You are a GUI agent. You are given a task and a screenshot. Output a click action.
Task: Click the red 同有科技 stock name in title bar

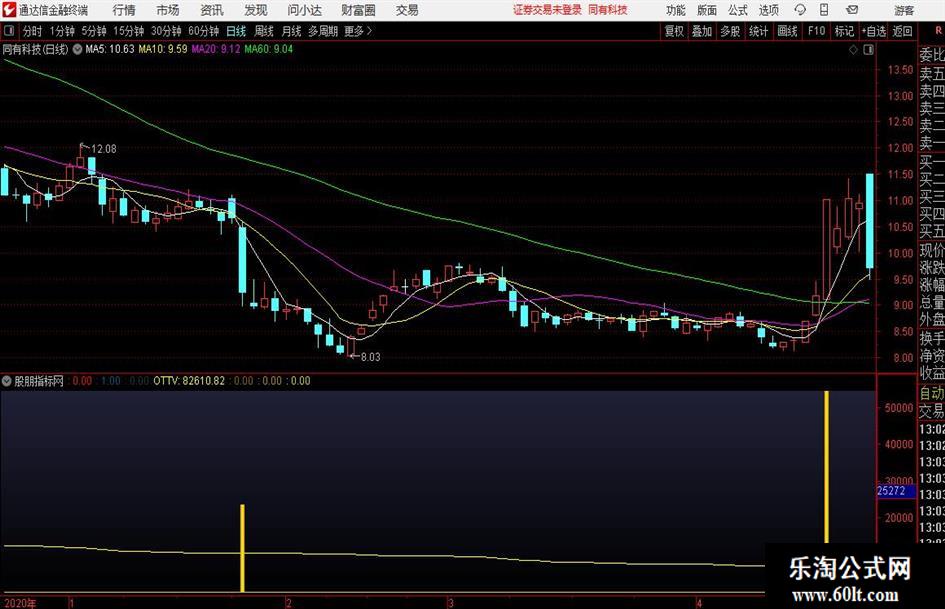[x=608, y=10]
